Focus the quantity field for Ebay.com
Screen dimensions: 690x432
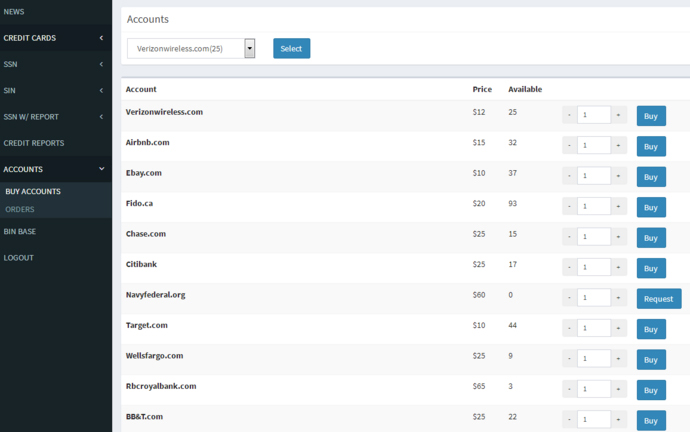[x=594, y=176]
